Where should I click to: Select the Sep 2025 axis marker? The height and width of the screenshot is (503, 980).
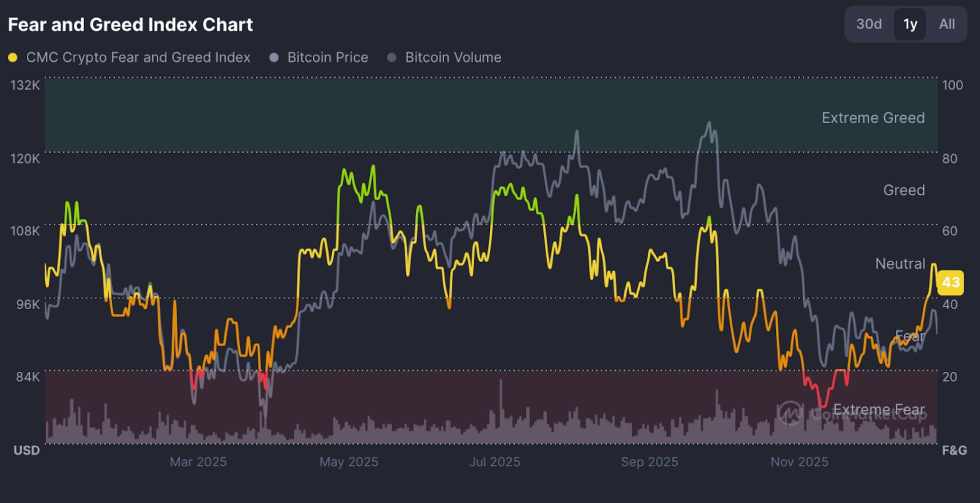(x=649, y=461)
